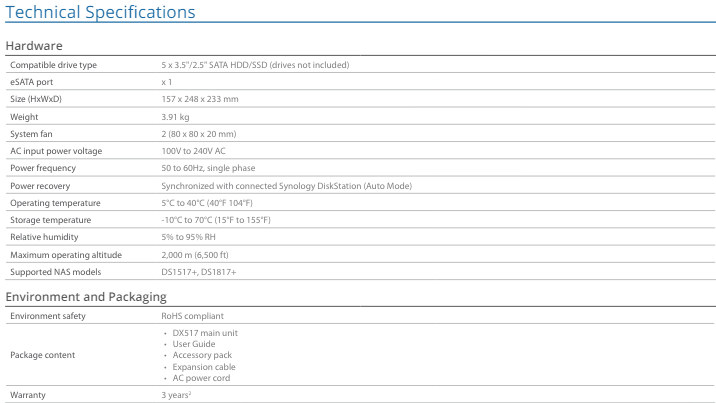Image resolution: width=716 pixels, height=403 pixels.
Task: Click the 5% to 95% RH value
Action: 189,238
